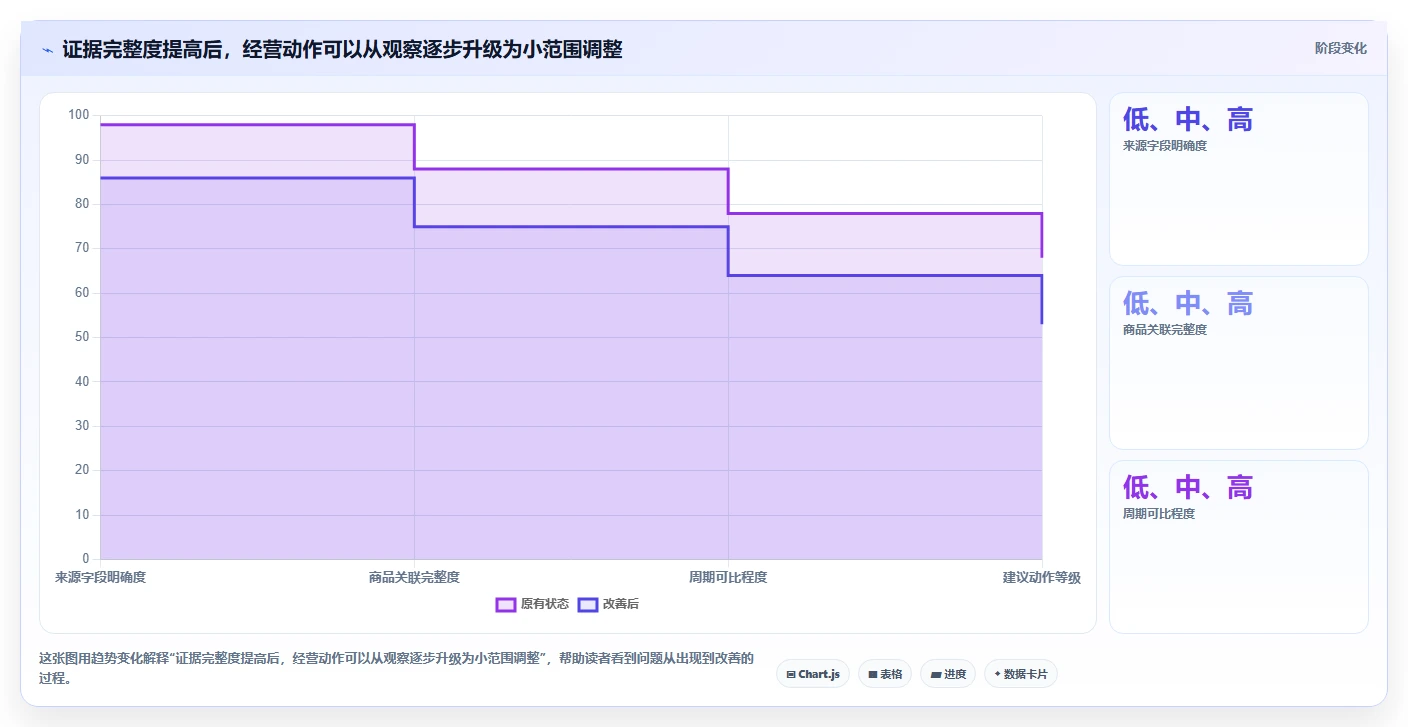This screenshot has width=1408, height=727.
Task: Click the 周期可比程度 x-axis label
Action: point(728,577)
